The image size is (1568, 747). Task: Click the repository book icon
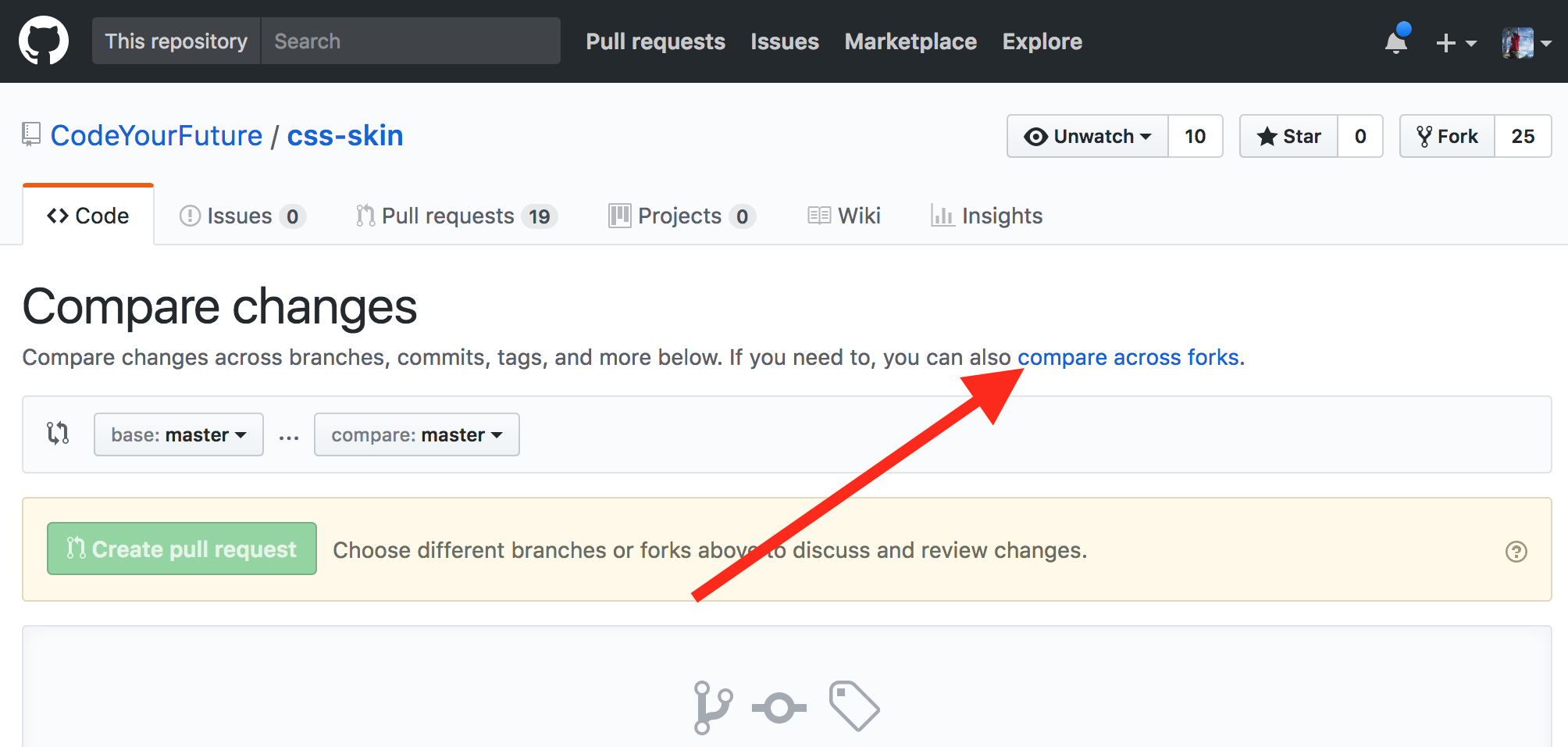31,134
